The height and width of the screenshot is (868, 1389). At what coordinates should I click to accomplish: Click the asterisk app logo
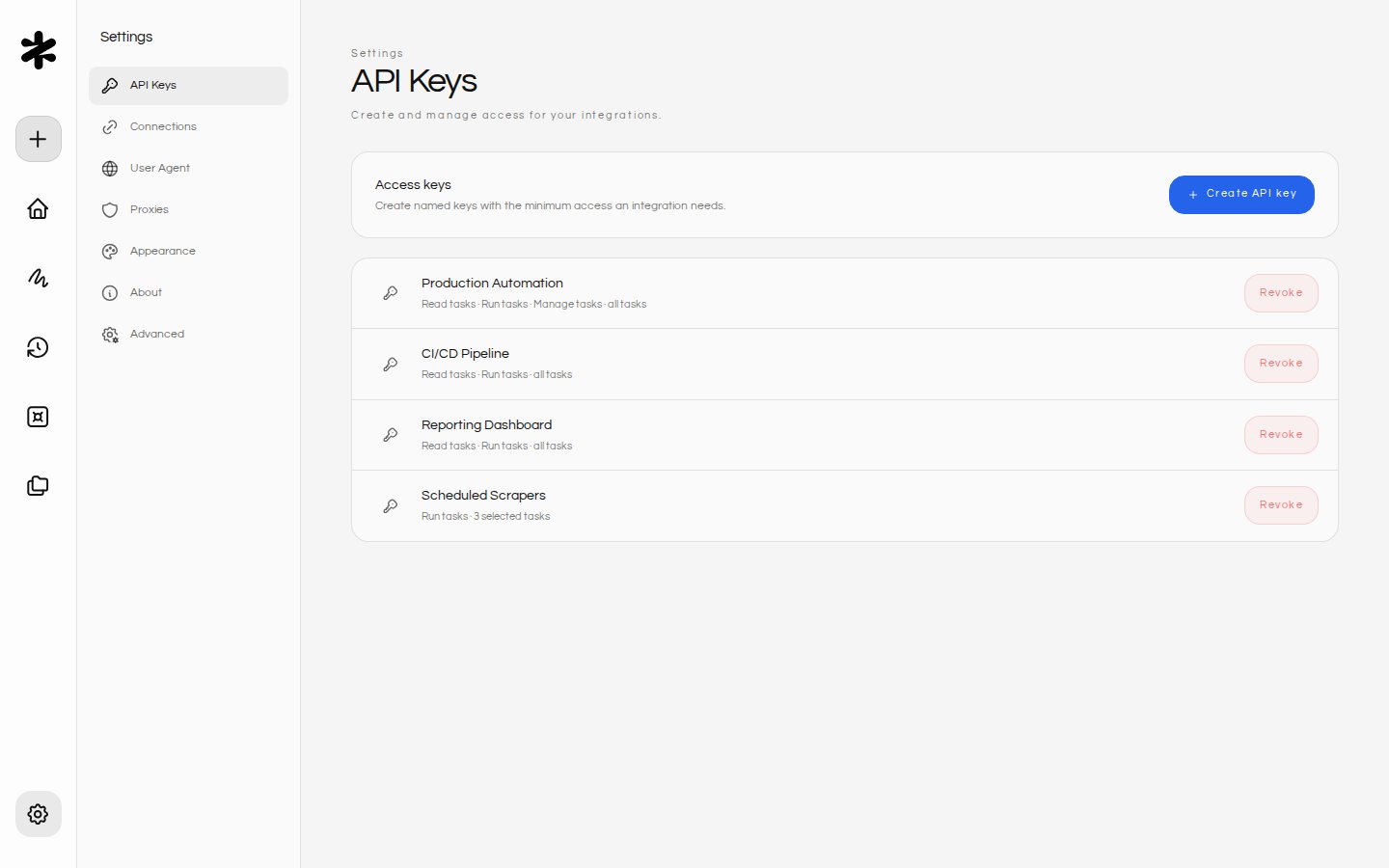[39, 50]
